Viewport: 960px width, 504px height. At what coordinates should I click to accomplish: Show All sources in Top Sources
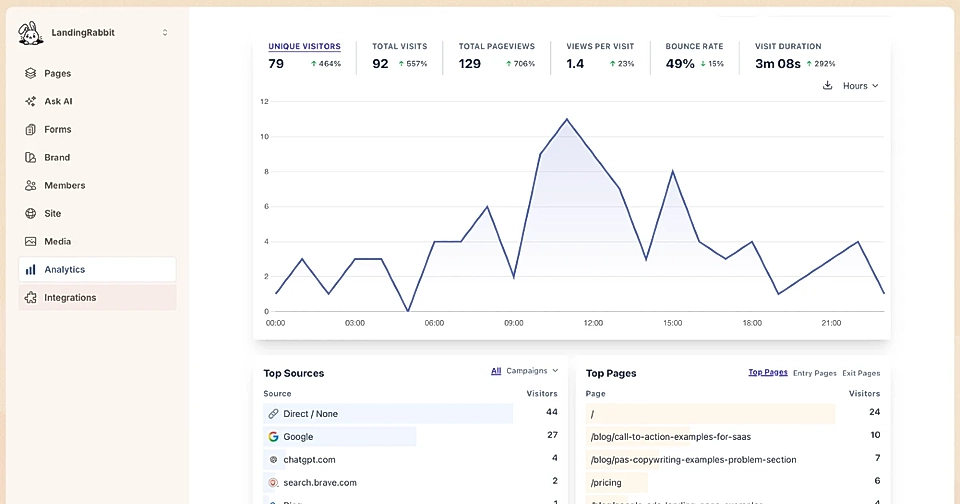click(496, 370)
